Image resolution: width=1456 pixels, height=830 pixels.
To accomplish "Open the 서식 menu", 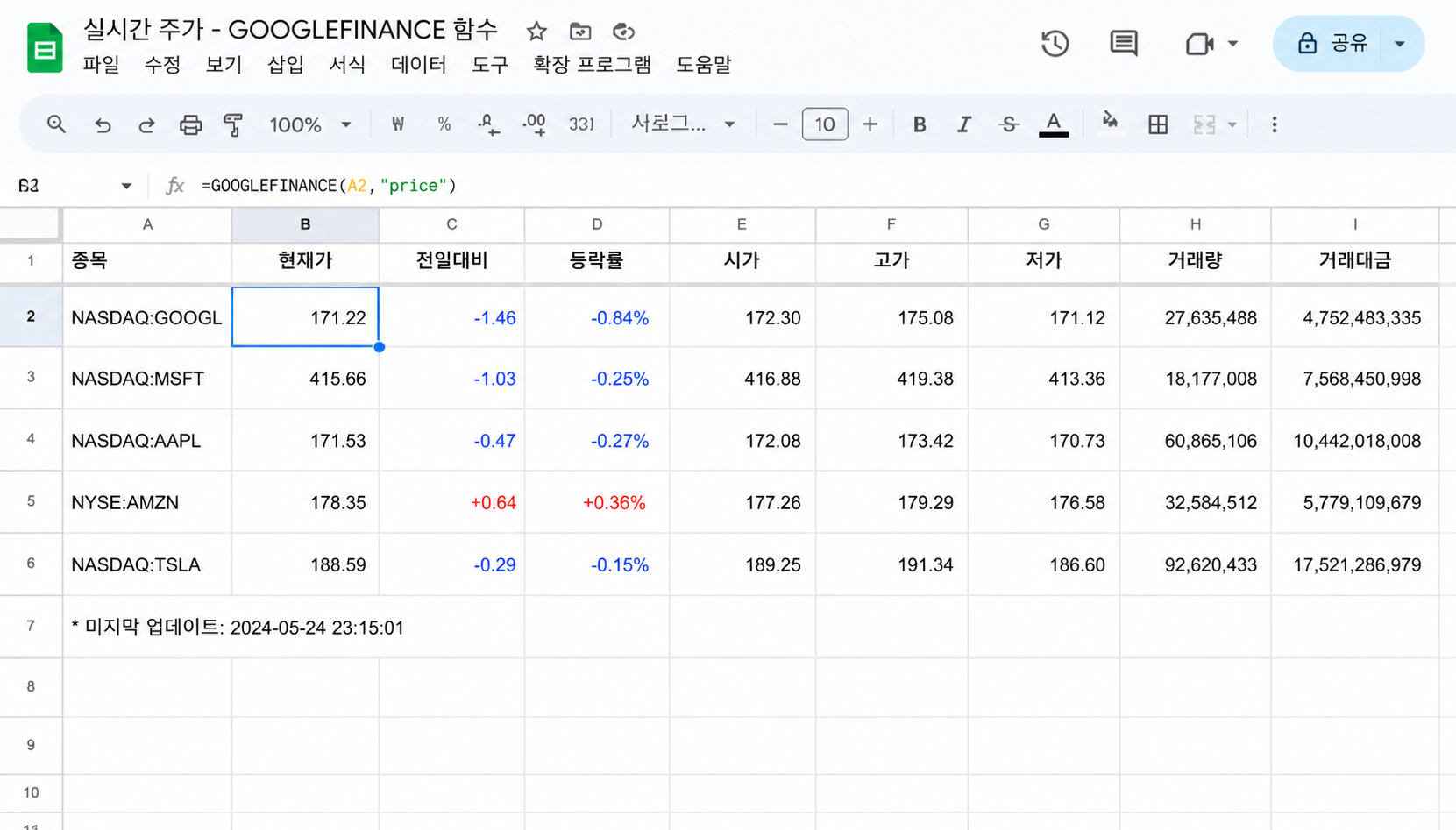I will pos(347,65).
